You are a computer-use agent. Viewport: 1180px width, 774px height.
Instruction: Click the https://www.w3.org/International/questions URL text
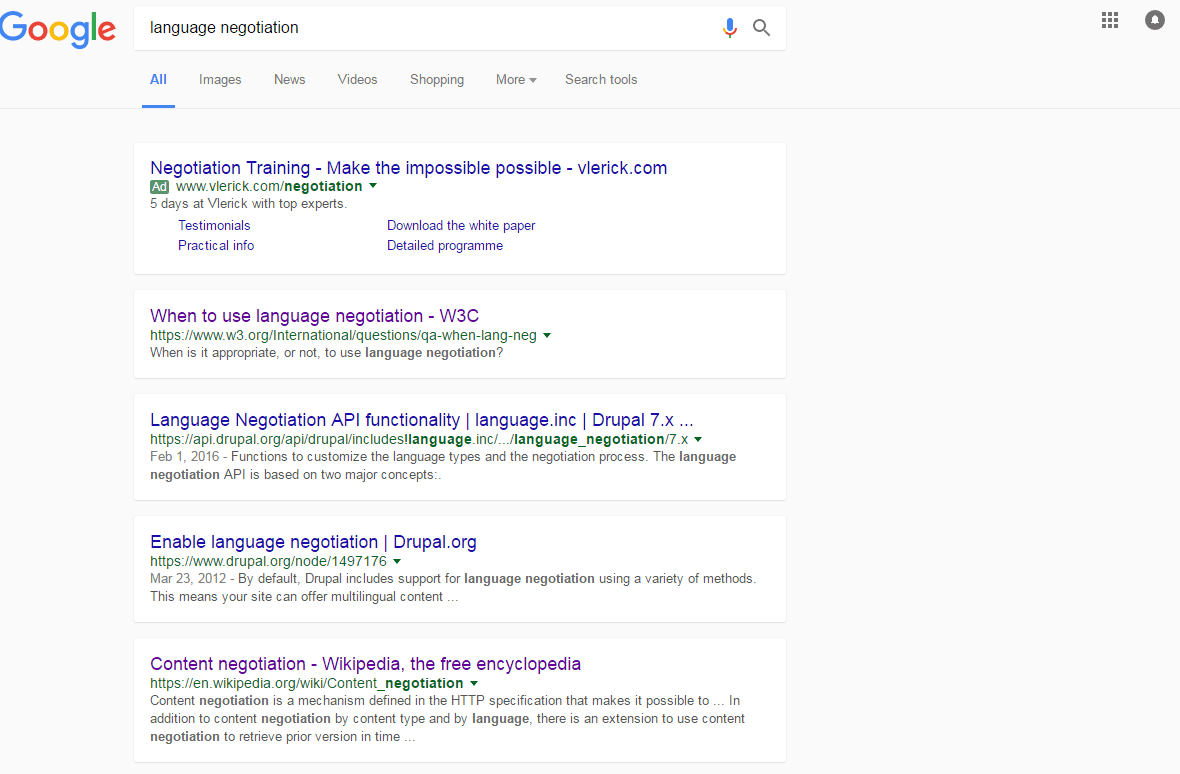343,335
